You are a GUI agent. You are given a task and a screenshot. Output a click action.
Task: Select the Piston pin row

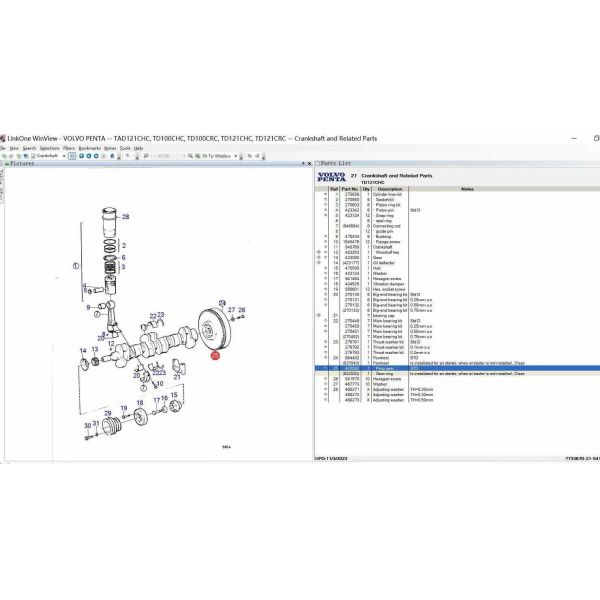457,210
